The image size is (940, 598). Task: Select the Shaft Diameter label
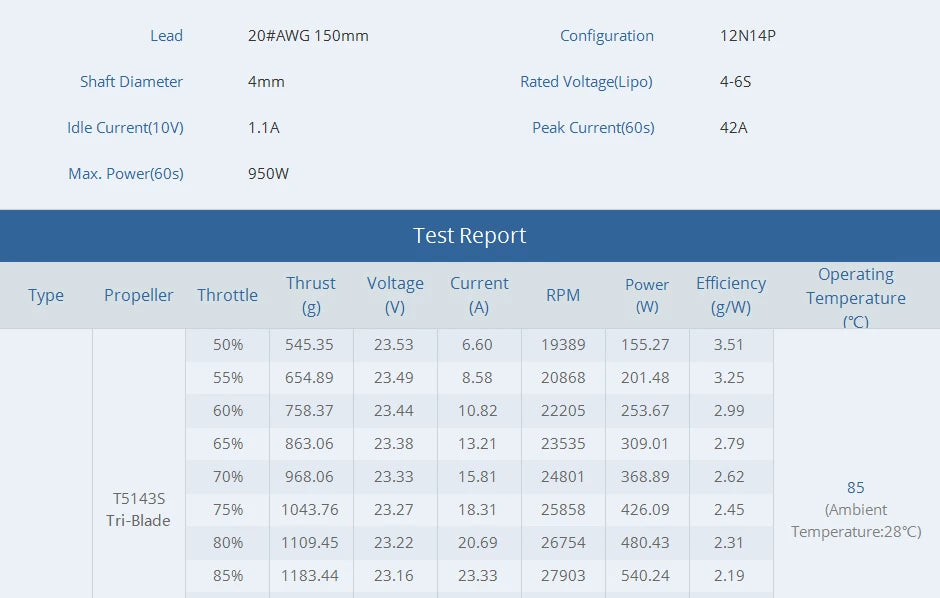pyautogui.click(x=132, y=82)
